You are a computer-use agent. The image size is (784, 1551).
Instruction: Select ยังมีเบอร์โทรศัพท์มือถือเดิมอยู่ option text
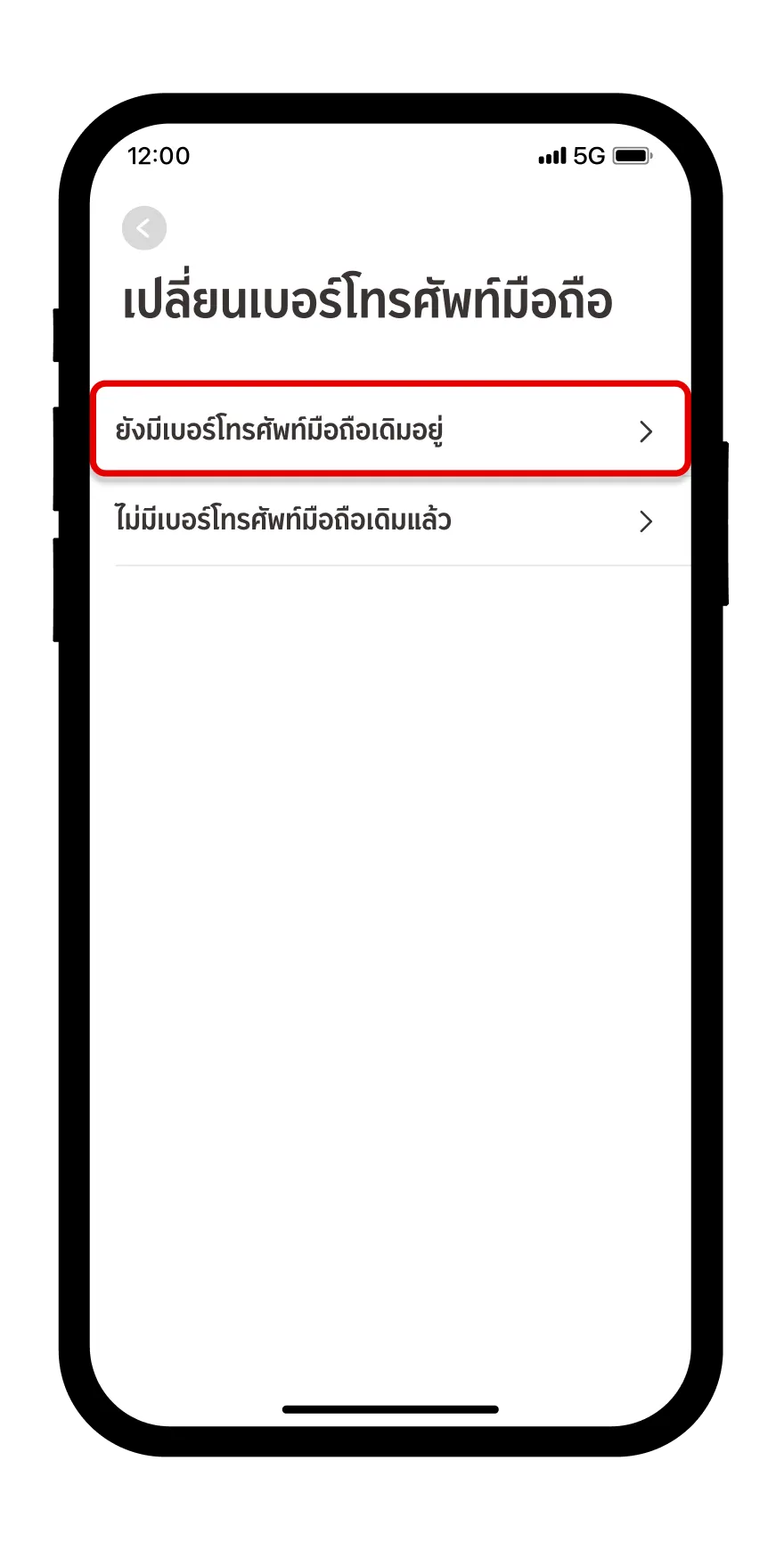280,431
